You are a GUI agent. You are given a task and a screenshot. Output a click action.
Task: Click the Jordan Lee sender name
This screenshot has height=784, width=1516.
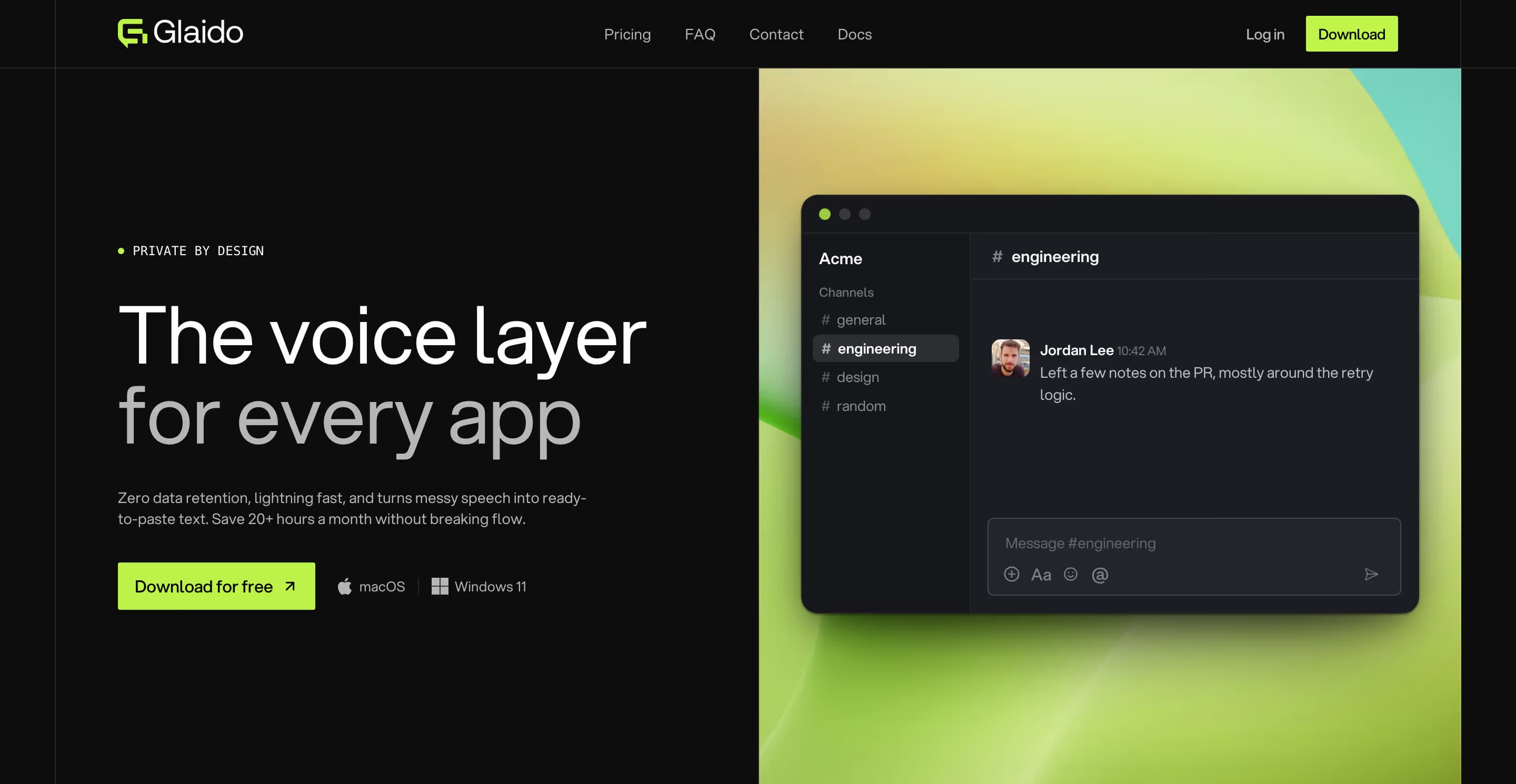coord(1076,350)
